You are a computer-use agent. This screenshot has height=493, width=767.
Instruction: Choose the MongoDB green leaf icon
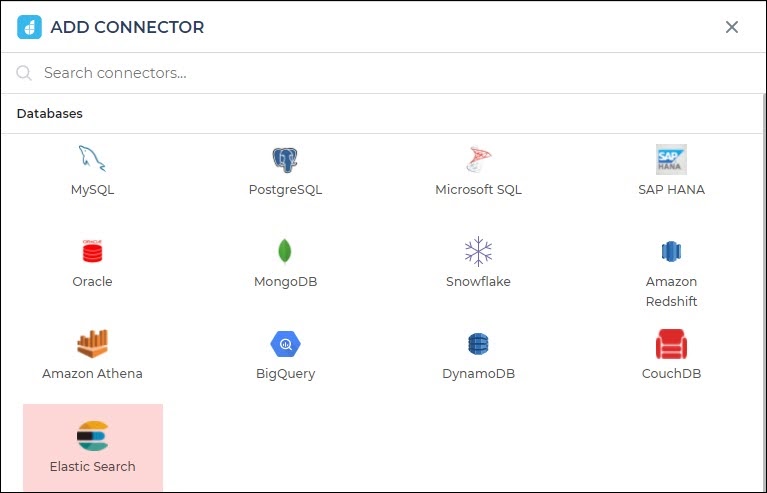point(285,251)
